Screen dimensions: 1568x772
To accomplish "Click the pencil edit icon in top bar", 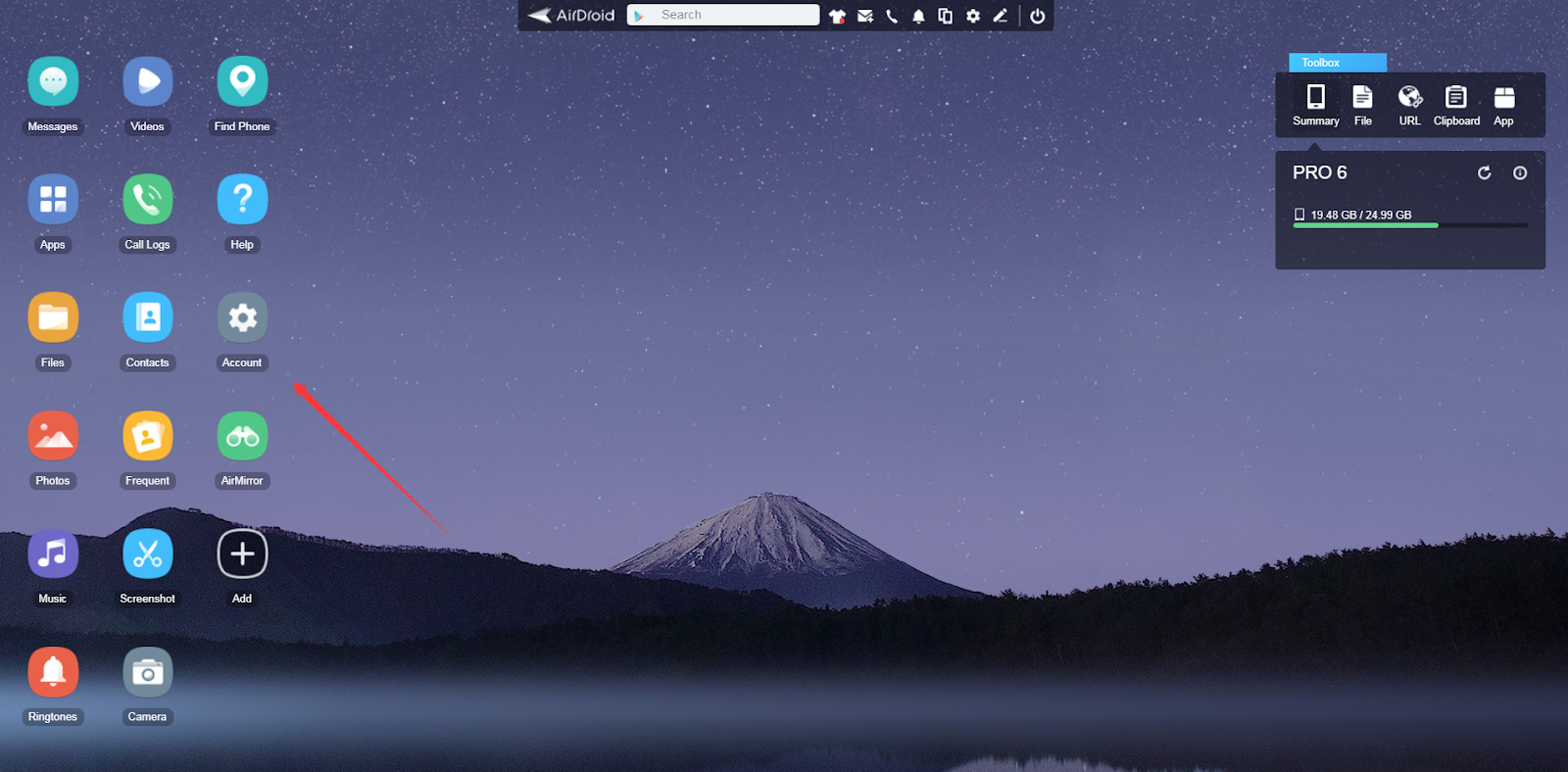I will (1000, 16).
